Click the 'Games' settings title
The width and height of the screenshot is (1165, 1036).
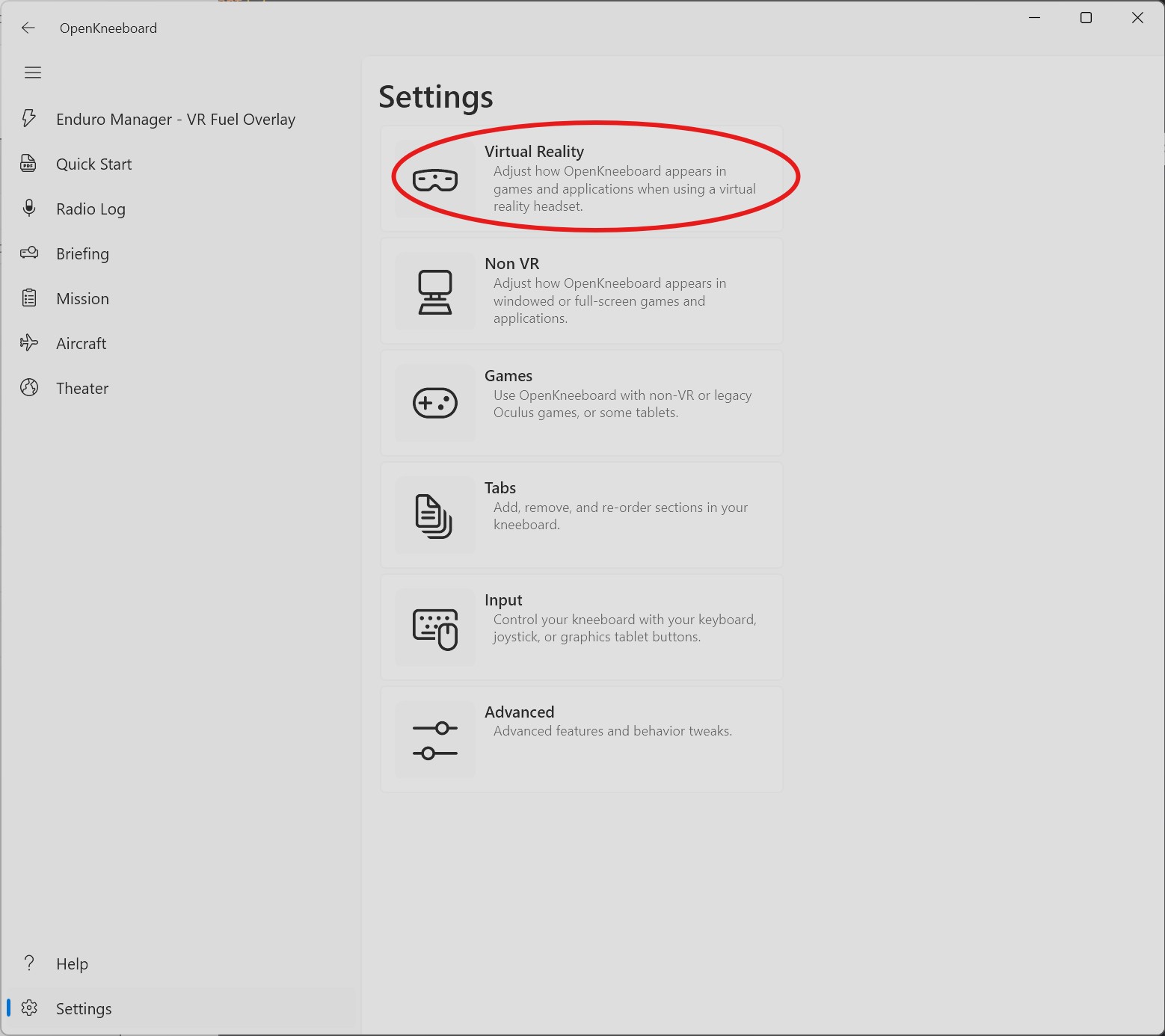(x=508, y=376)
